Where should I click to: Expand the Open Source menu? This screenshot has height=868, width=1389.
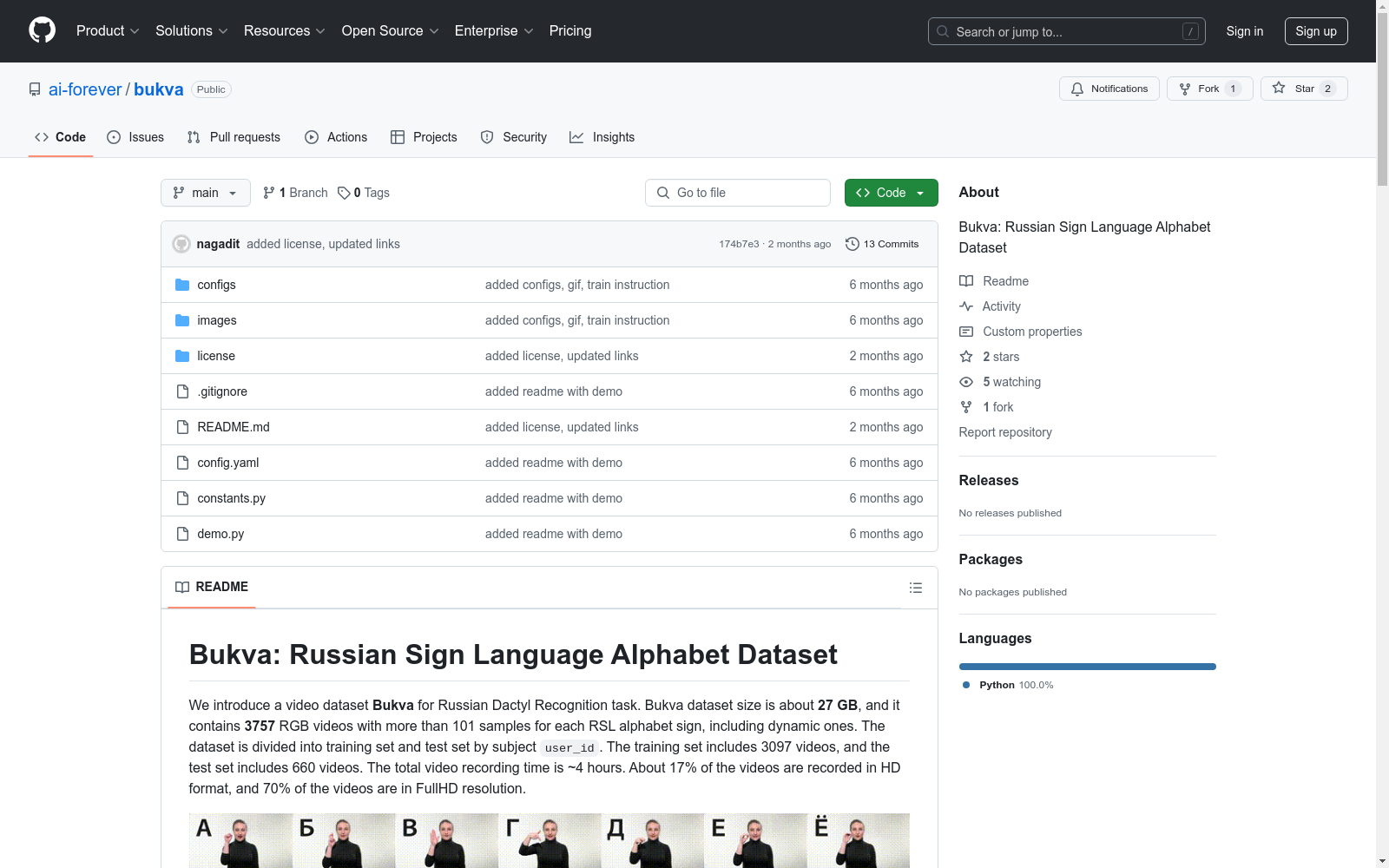point(391,31)
